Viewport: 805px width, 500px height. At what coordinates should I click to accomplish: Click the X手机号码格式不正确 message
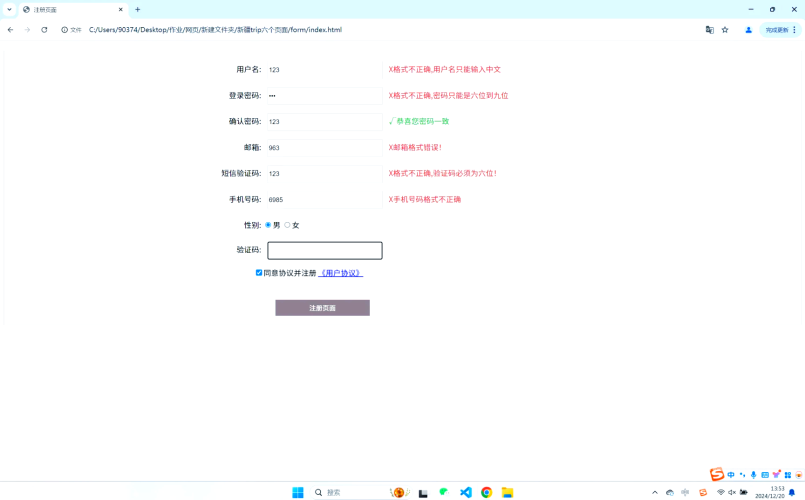click(x=425, y=199)
